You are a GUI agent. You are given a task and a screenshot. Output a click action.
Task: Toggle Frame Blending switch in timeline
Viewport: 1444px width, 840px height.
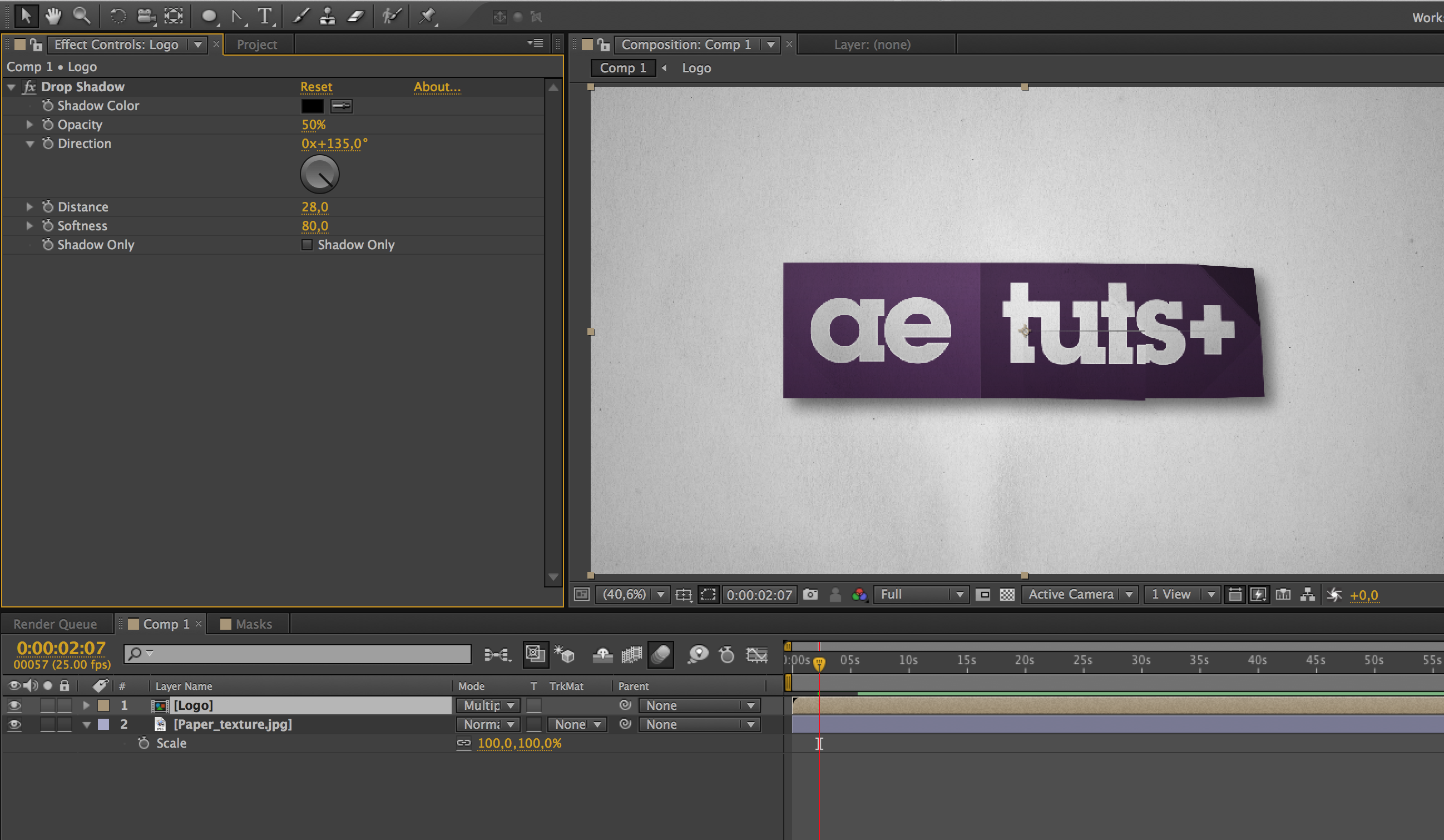(631, 654)
